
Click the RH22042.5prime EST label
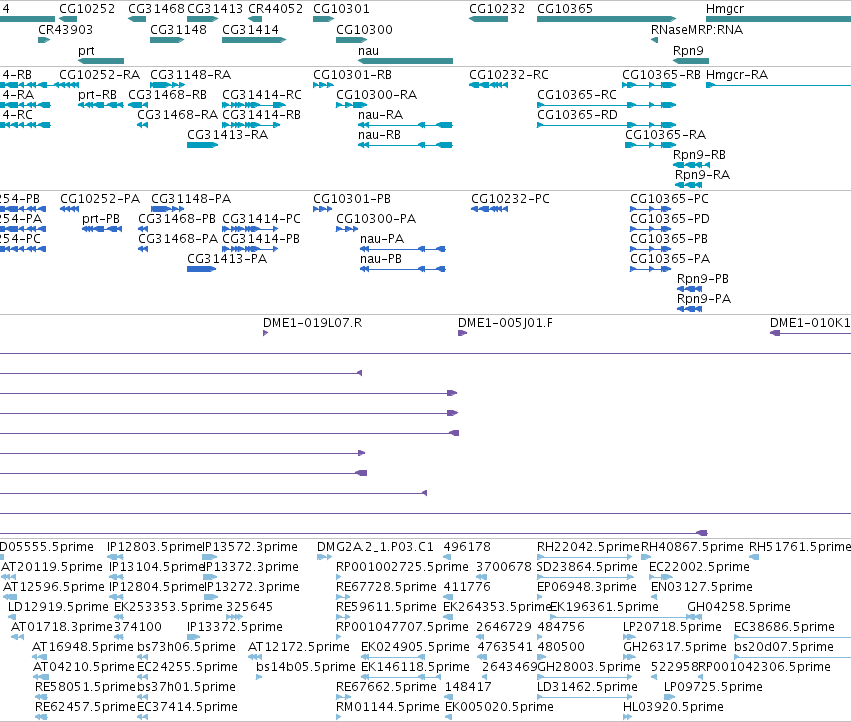click(588, 547)
